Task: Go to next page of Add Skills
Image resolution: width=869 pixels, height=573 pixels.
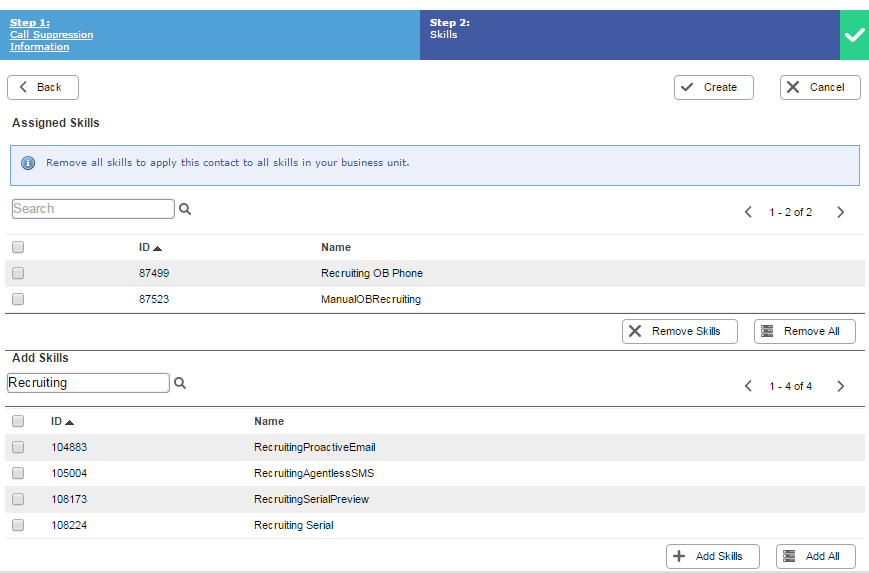Action: pos(841,386)
